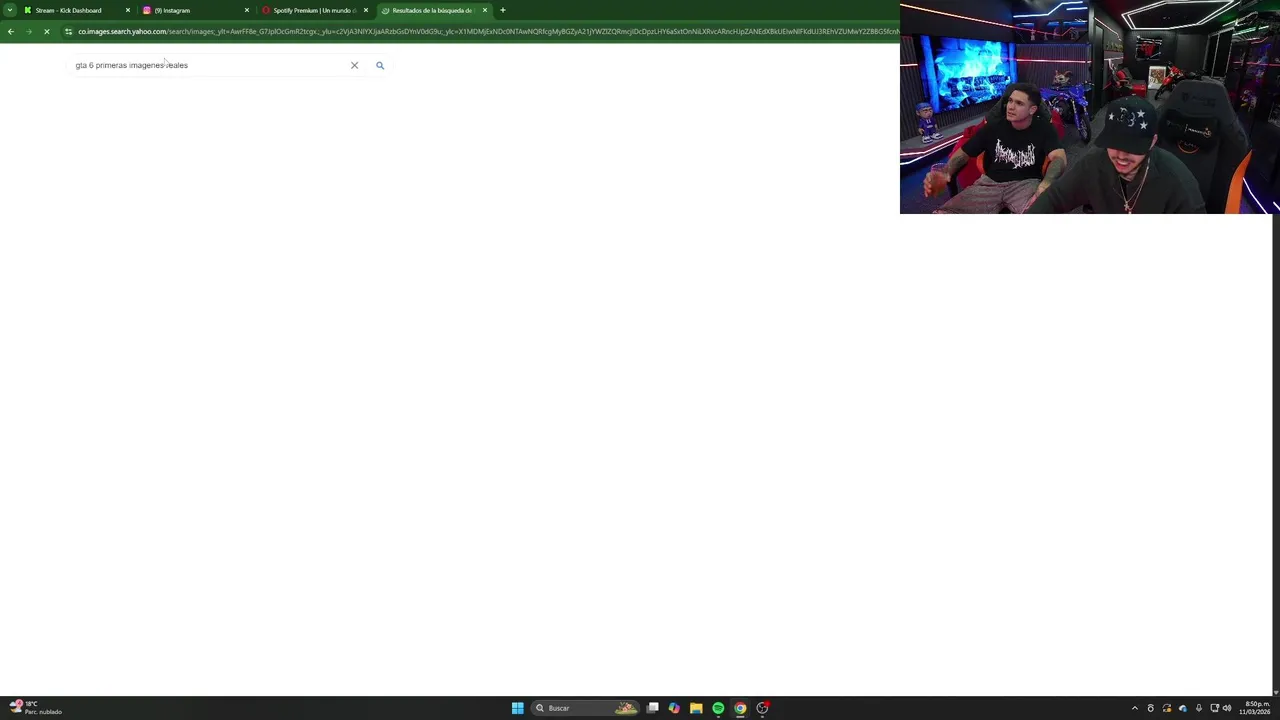Close the Spotify Premium tab
The image size is (1280, 720).
[x=366, y=10]
